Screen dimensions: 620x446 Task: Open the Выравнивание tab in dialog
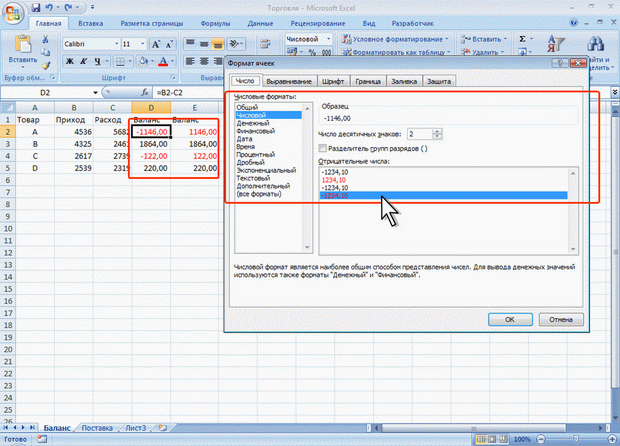click(x=289, y=81)
